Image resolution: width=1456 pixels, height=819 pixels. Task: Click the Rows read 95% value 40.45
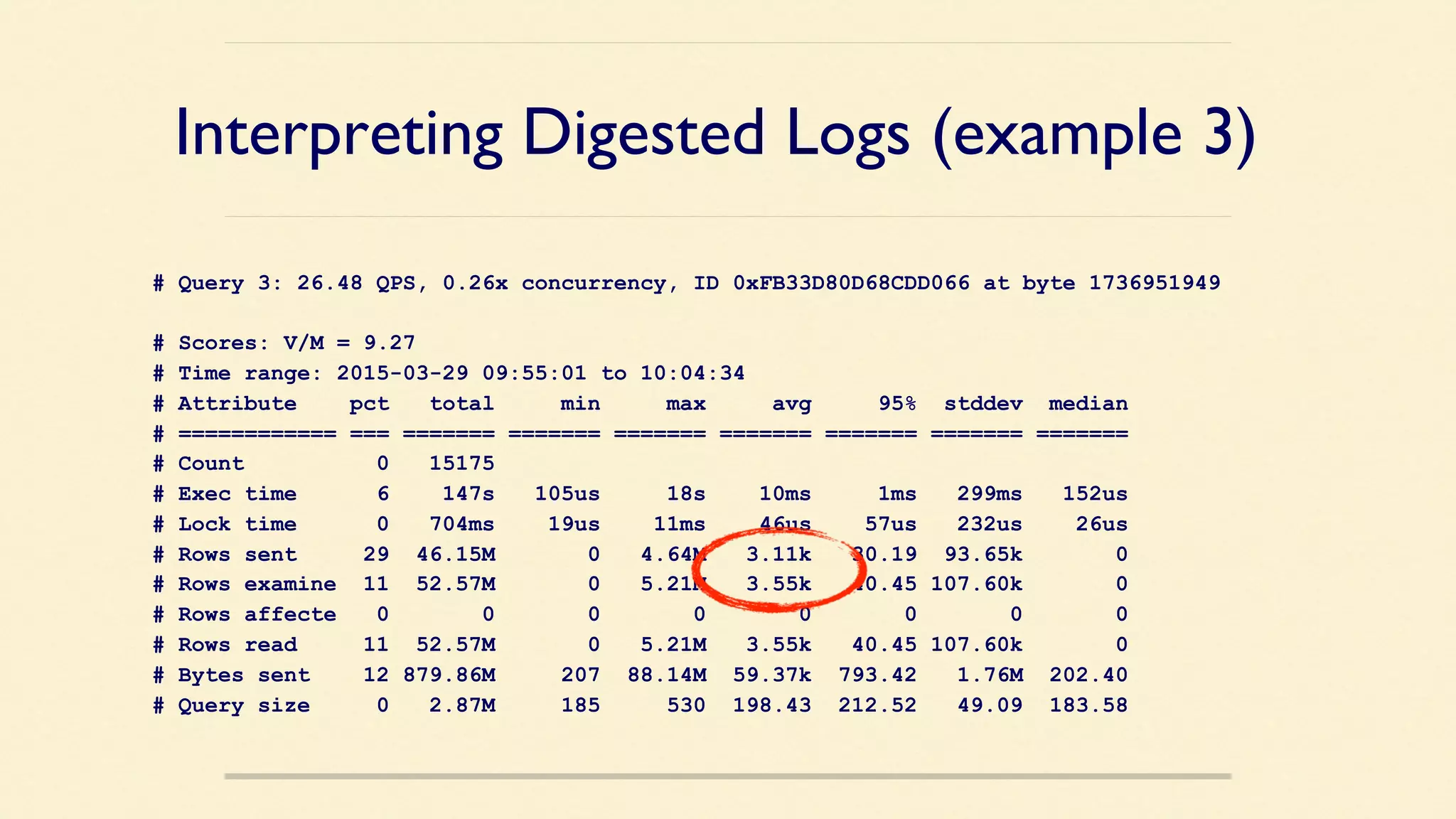tap(884, 645)
